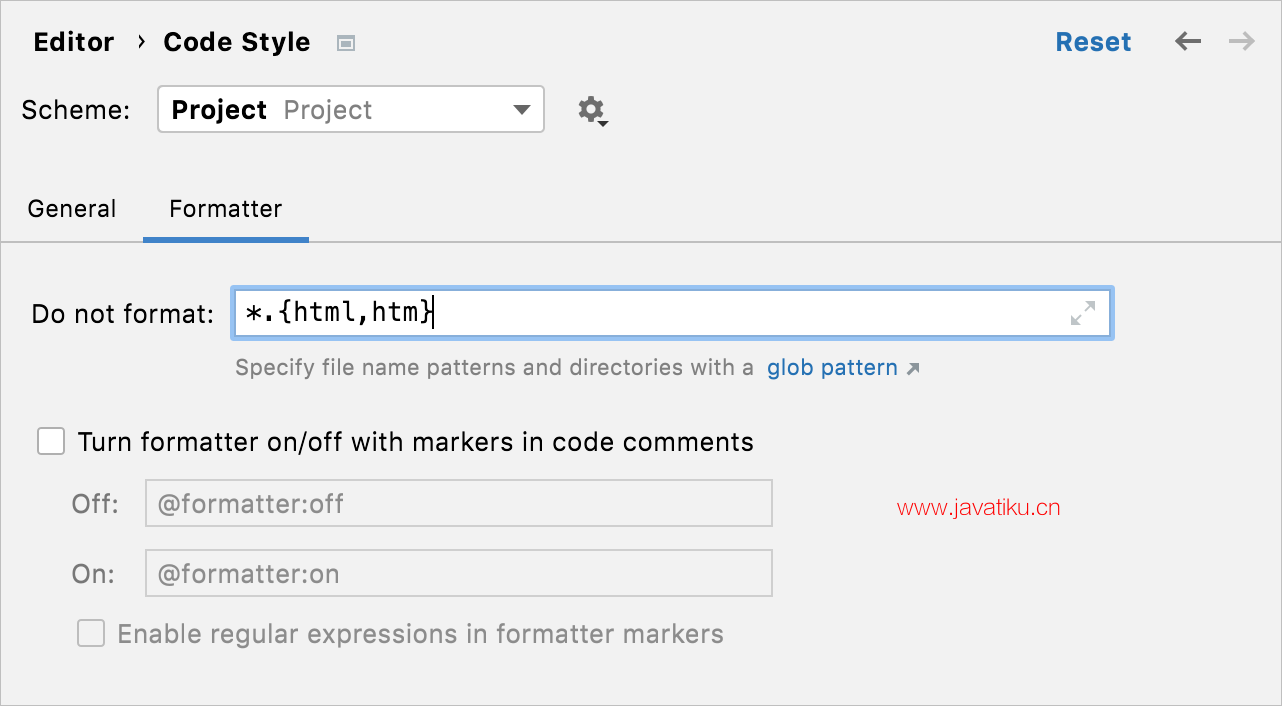Click the Editor breadcrumb
1282x706 pixels.
point(74,42)
